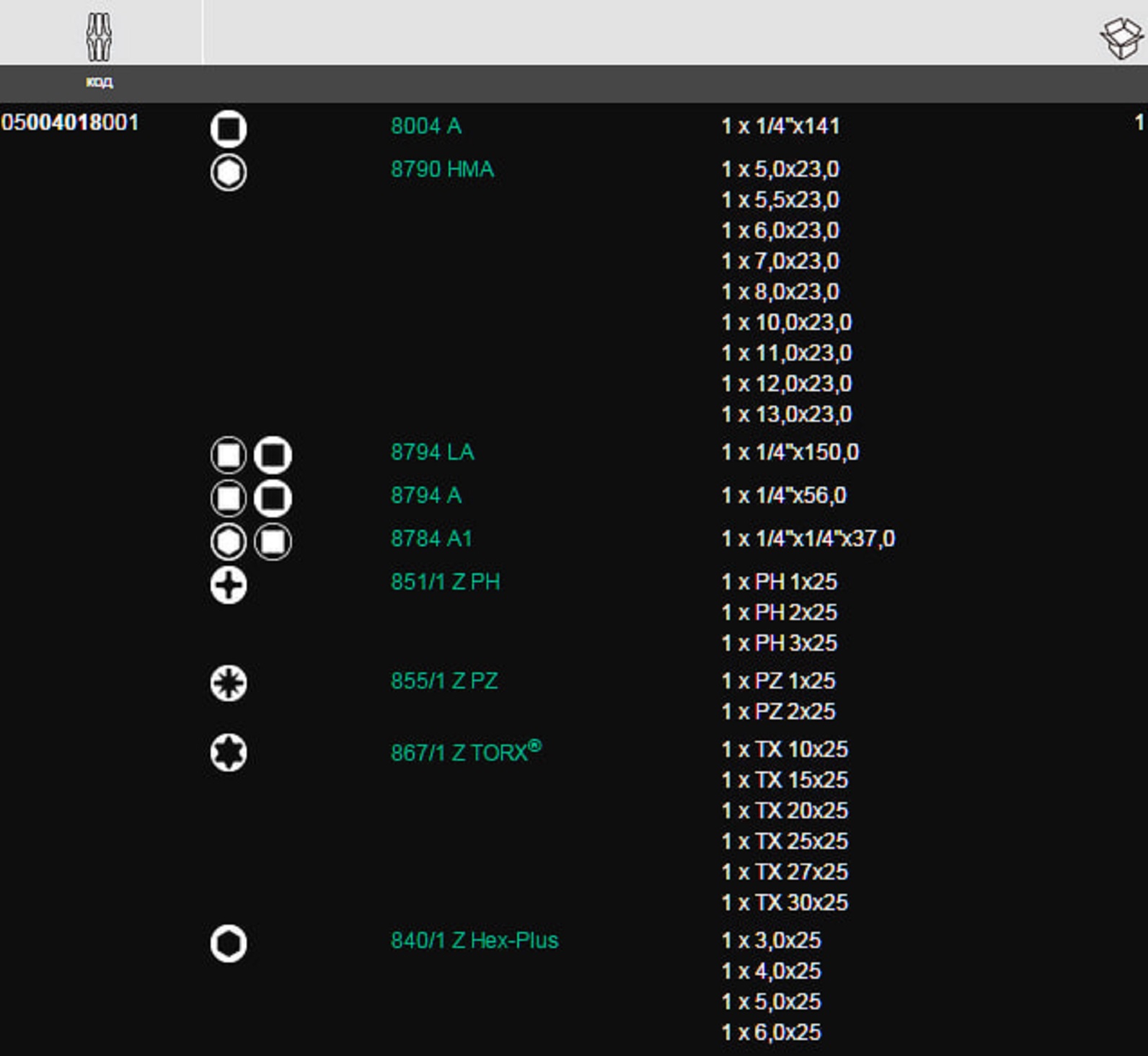Open the 8790 HMA product link

pos(443,169)
